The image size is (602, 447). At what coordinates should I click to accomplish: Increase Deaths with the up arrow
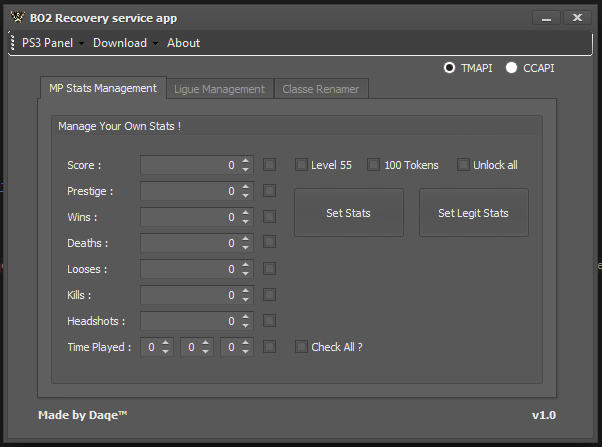(x=245, y=238)
